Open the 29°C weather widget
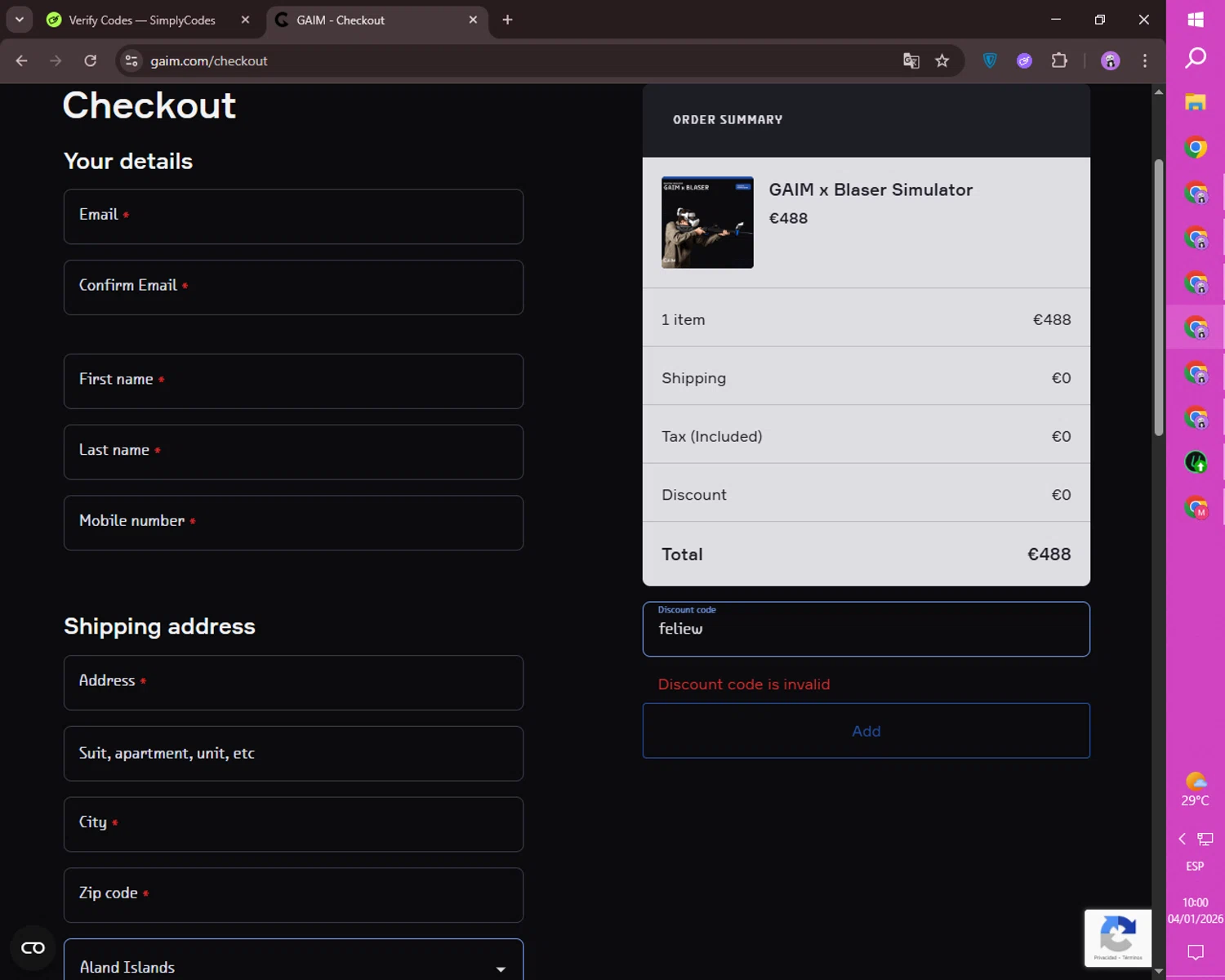 [x=1196, y=790]
